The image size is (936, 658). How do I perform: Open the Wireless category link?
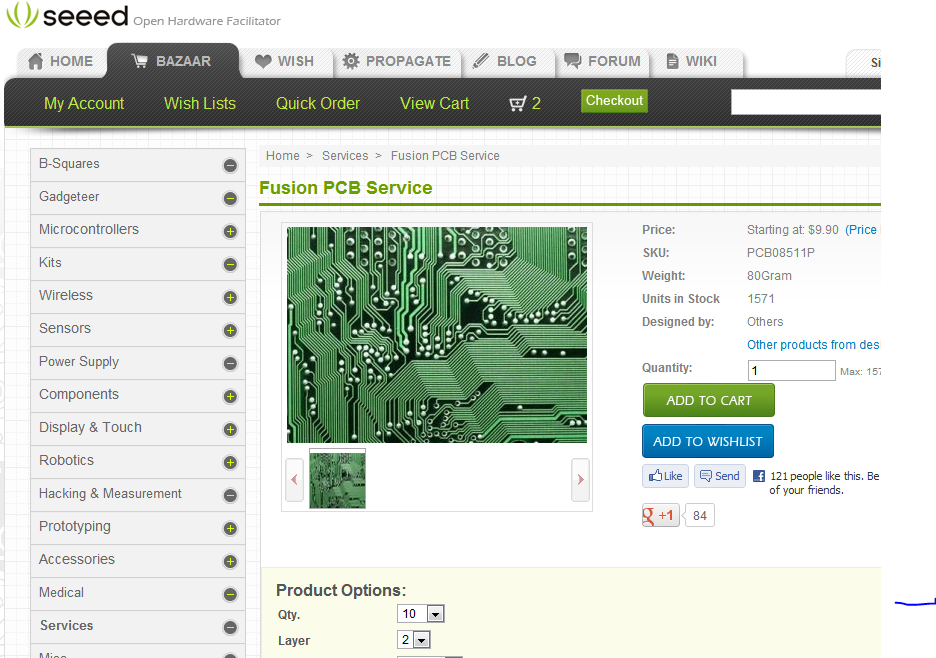pyautogui.click(x=66, y=296)
